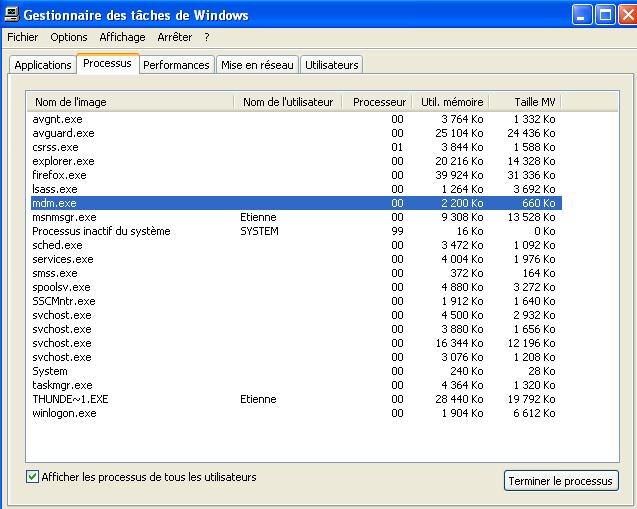Sort by Processeur column header

(379, 102)
